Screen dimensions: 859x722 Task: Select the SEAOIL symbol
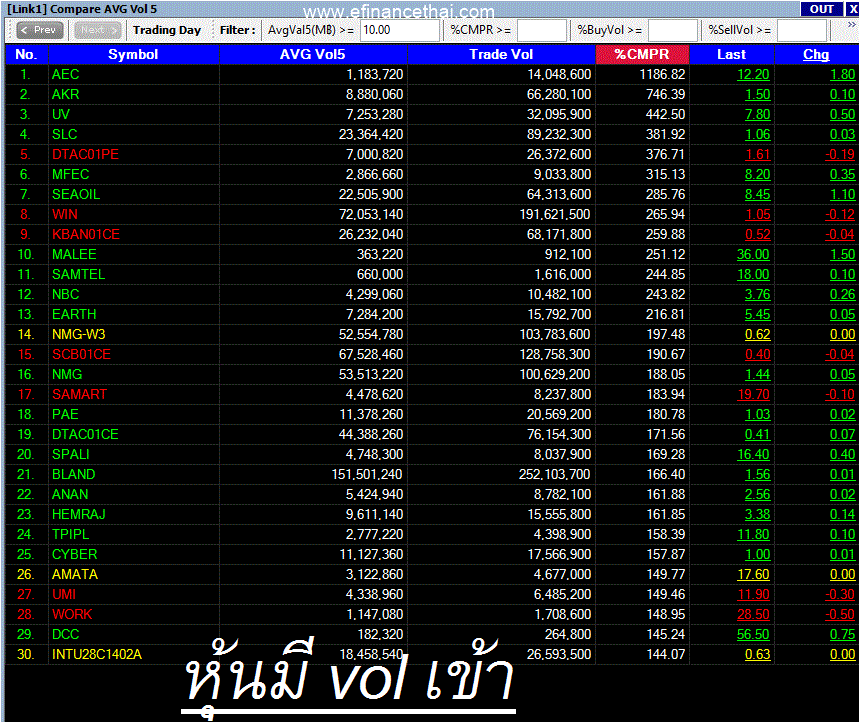pos(76,194)
